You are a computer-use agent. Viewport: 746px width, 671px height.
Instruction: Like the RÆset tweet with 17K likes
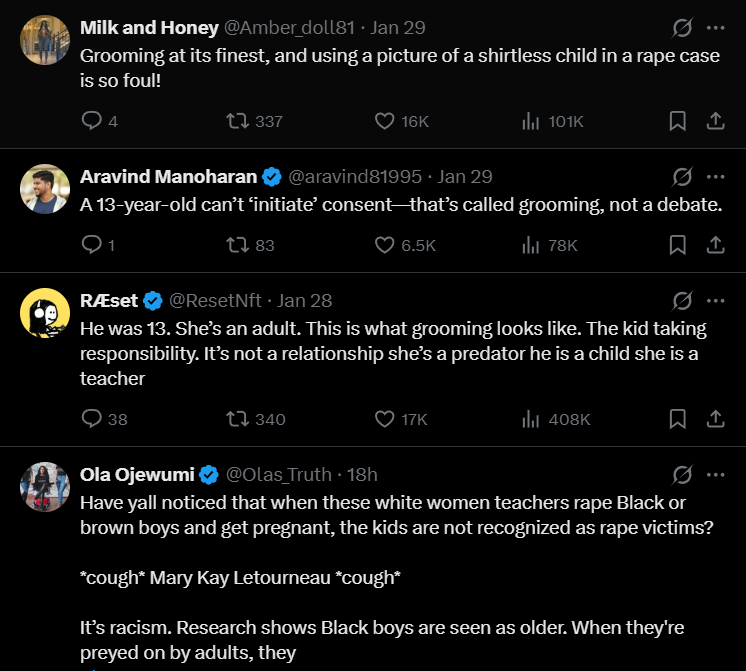385,419
